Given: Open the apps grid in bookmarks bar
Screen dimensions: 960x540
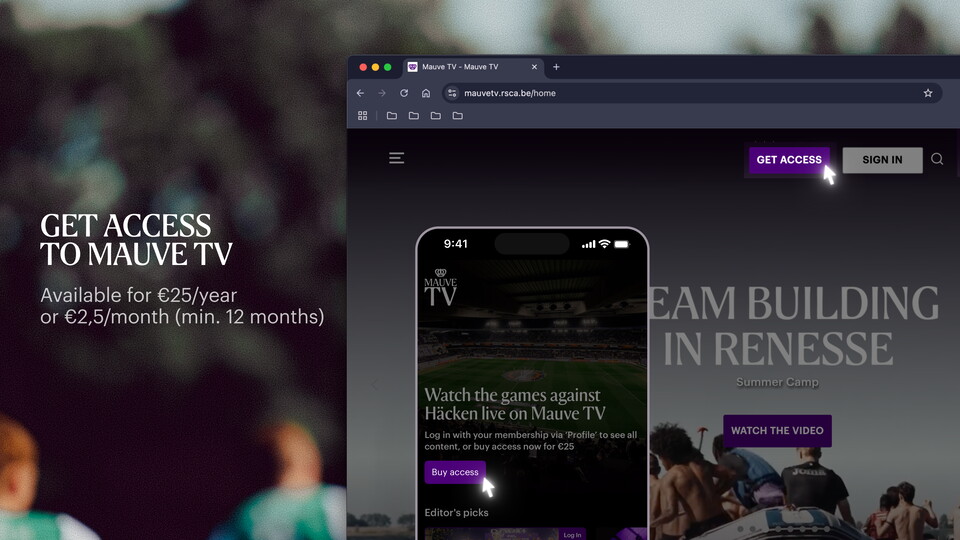Looking at the screenshot, I should click(x=363, y=116).
